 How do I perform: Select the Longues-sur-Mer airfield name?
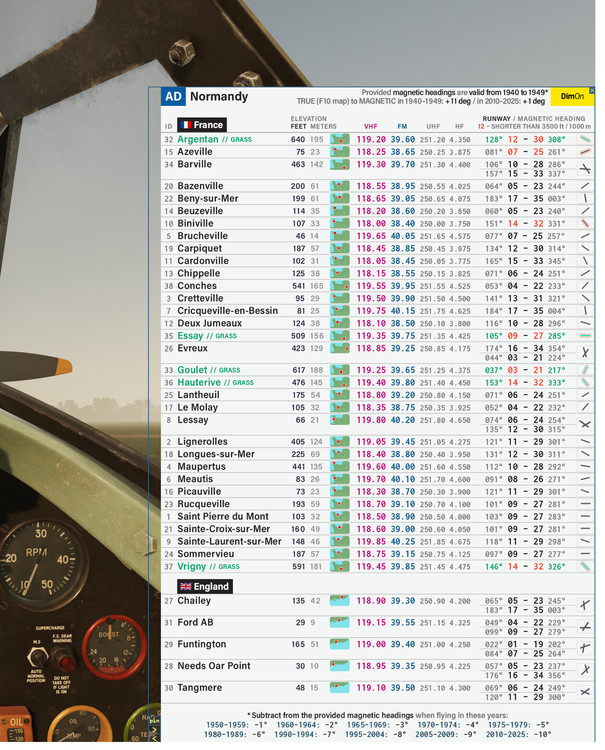pyautogui.click(x=216, y=454)
